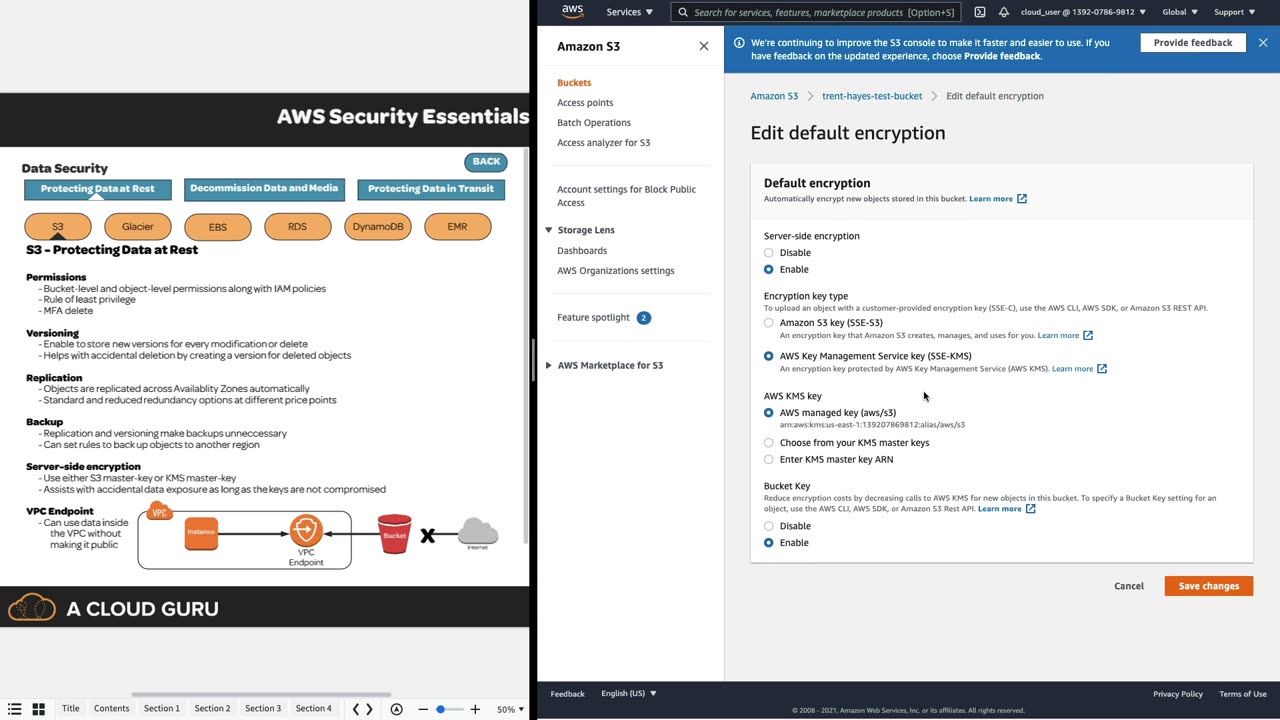Screen dimensions: 1280x720
Task: Select Amazon S3 key (SSE-S3) option
Action: point(768,323)
